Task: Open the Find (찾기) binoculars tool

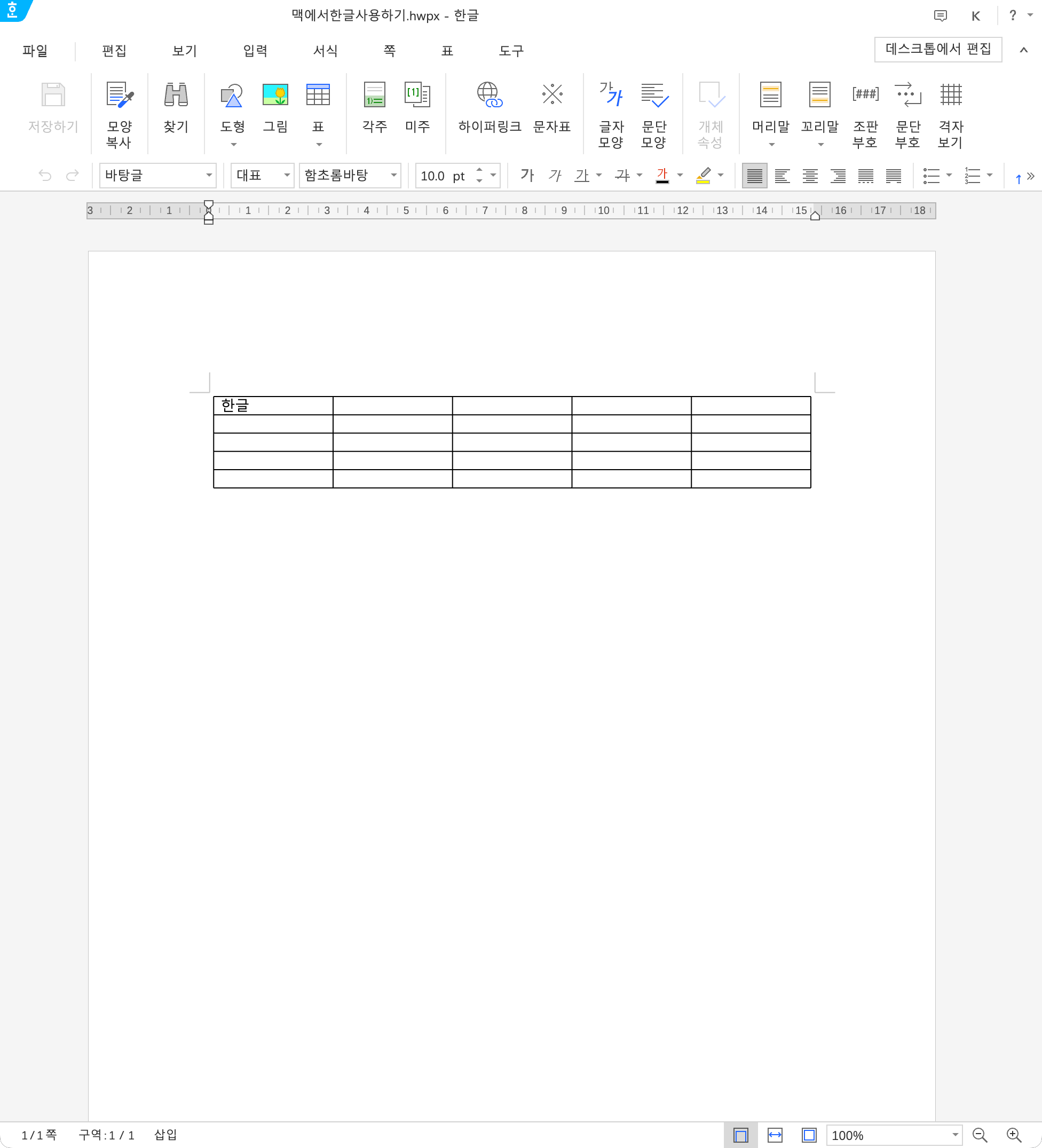Action: tap(176, 95)
